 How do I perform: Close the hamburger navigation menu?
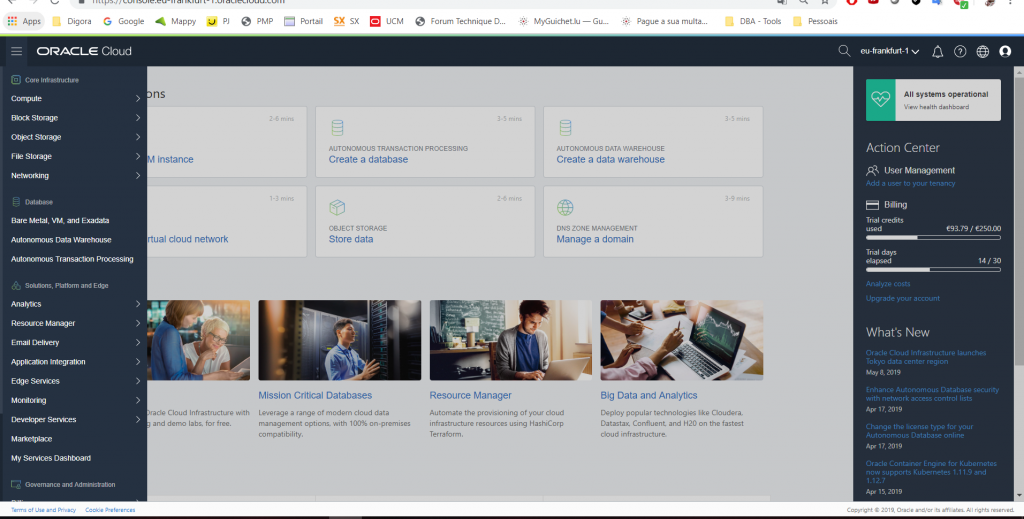point(16,51)
